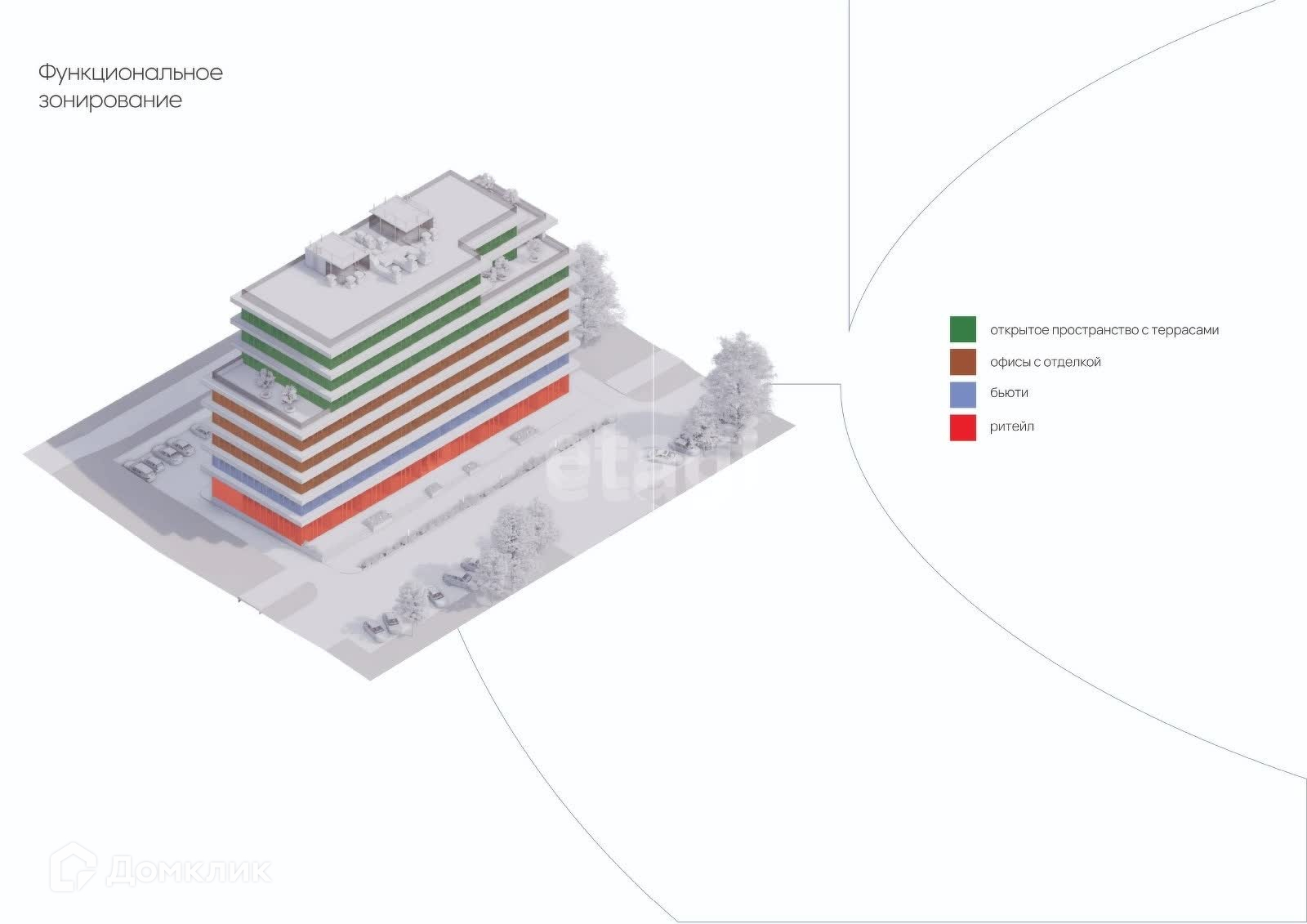Click the 'открытое пространство с террасами' label
Viewport: 1307px width, 924px height.
tap(1104, 330)
